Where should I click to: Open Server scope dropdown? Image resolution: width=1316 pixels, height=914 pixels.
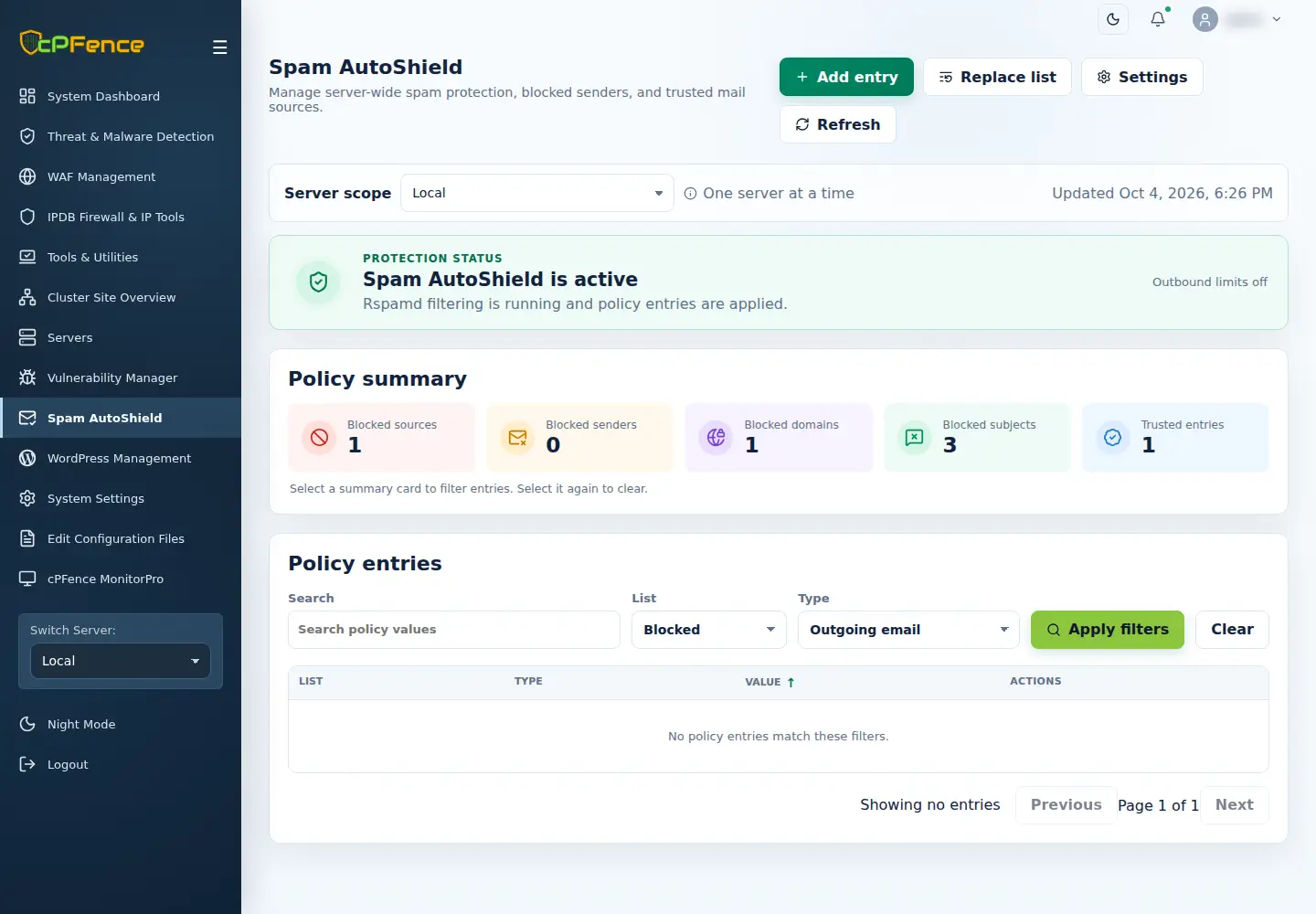537,193
